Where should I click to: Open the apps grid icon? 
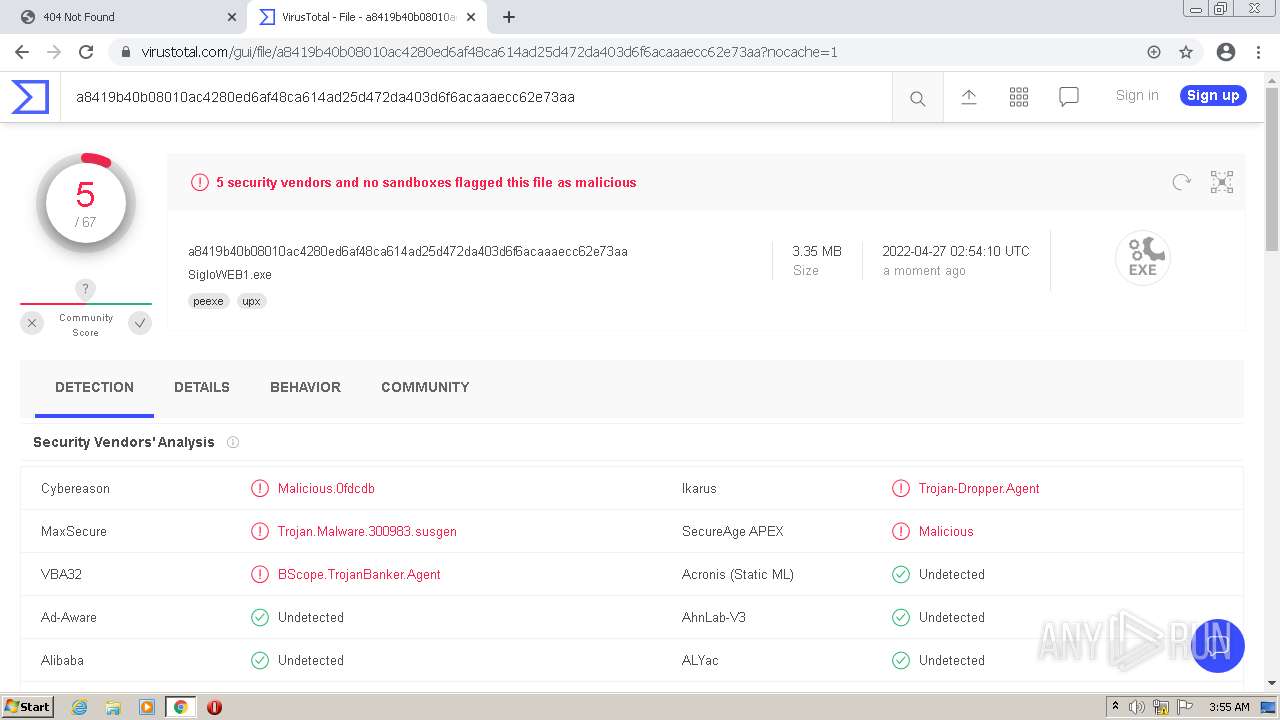click(x=1019, y=97)
